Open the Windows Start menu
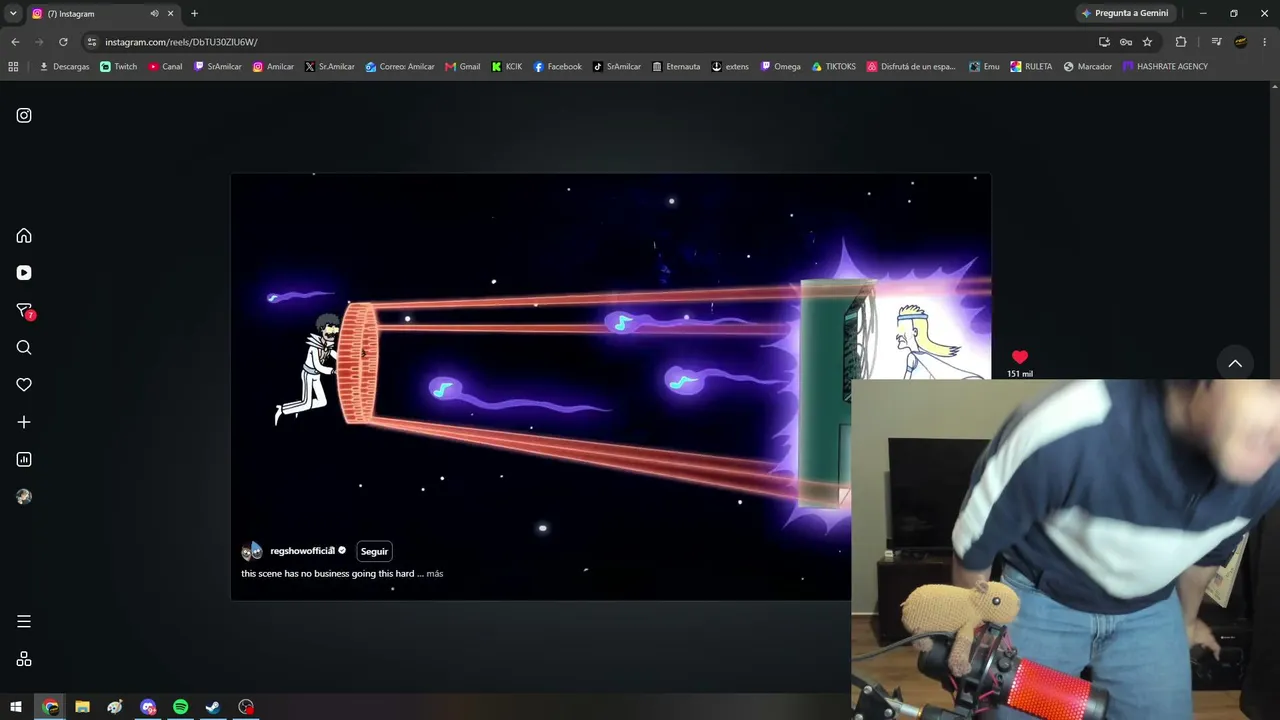Image resolution: width=1280 pixels, height=720 pixels. pos(16,707)
